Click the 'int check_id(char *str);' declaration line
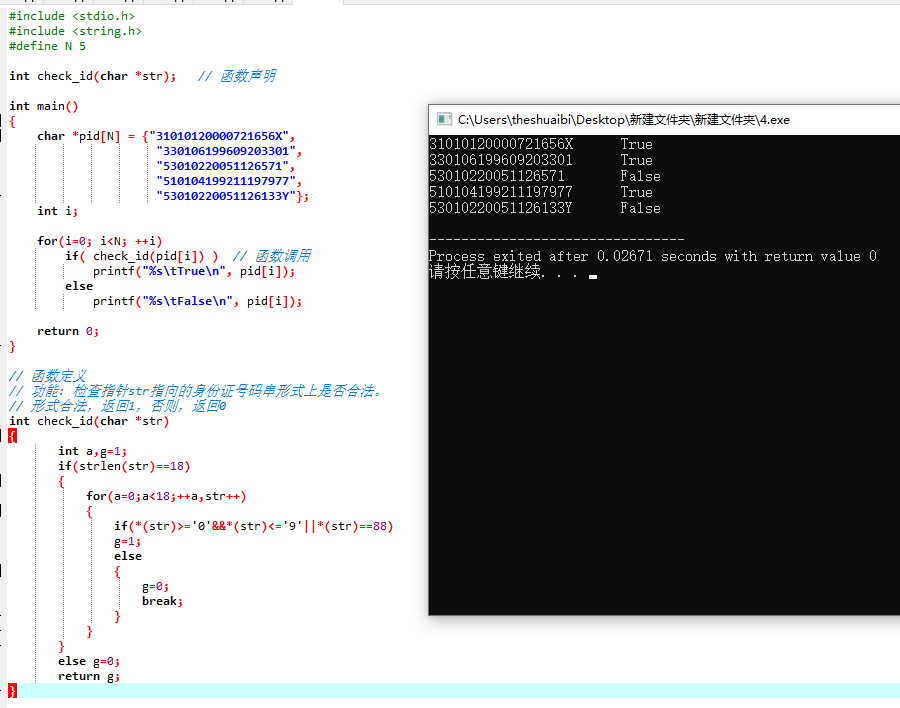 click(x=92, y=76)
